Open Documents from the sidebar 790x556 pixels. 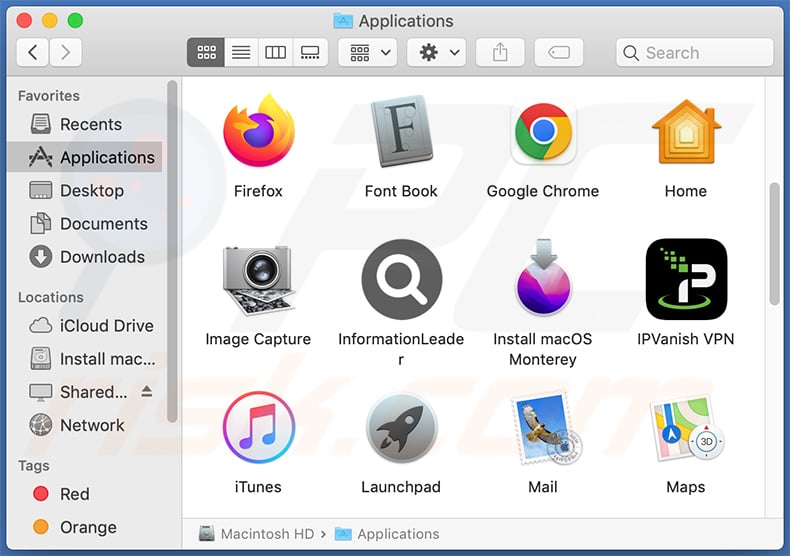pyautogui.click(x=86, y=224)
